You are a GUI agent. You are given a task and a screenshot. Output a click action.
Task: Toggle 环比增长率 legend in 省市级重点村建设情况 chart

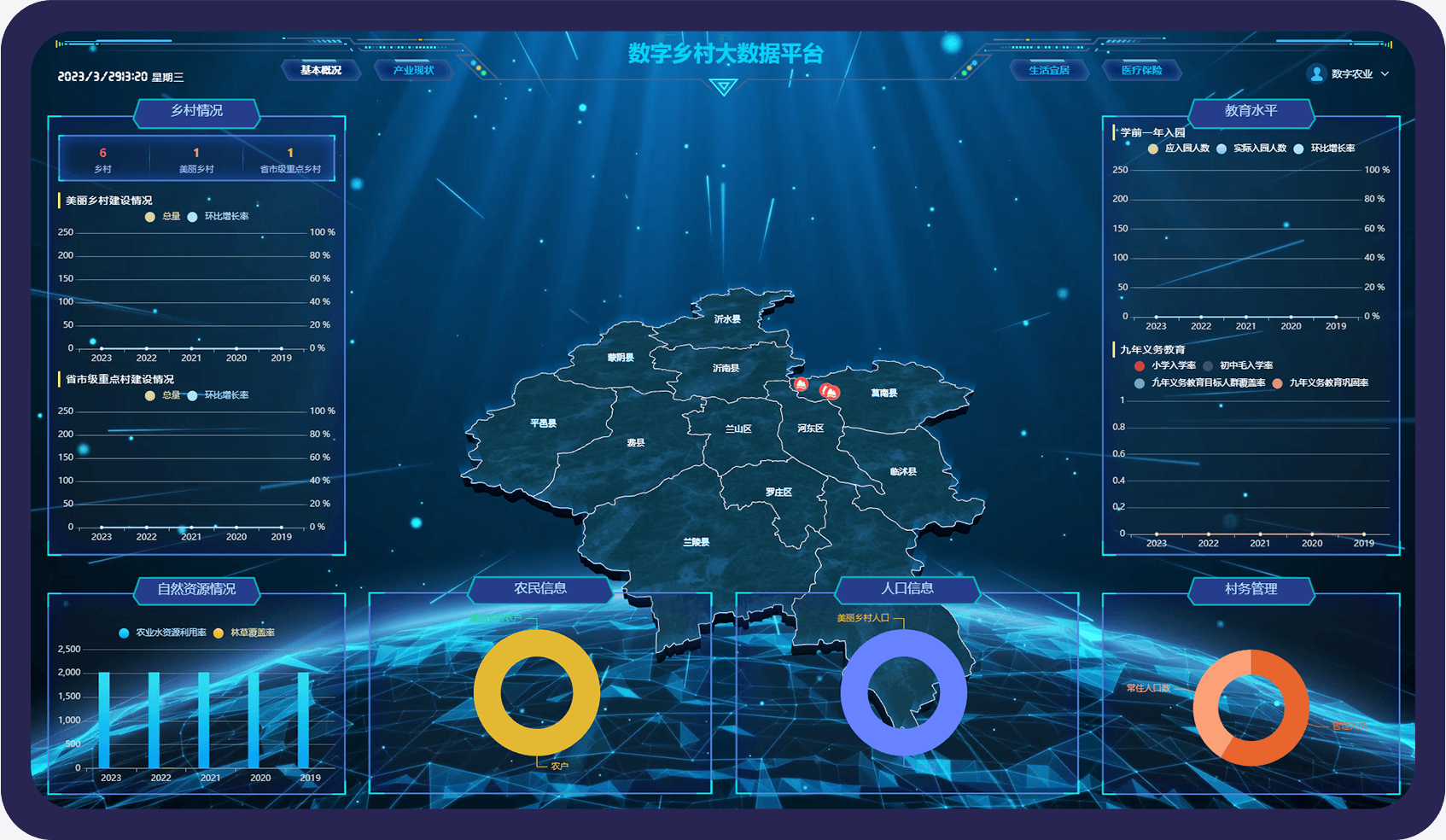coord(218,395)
